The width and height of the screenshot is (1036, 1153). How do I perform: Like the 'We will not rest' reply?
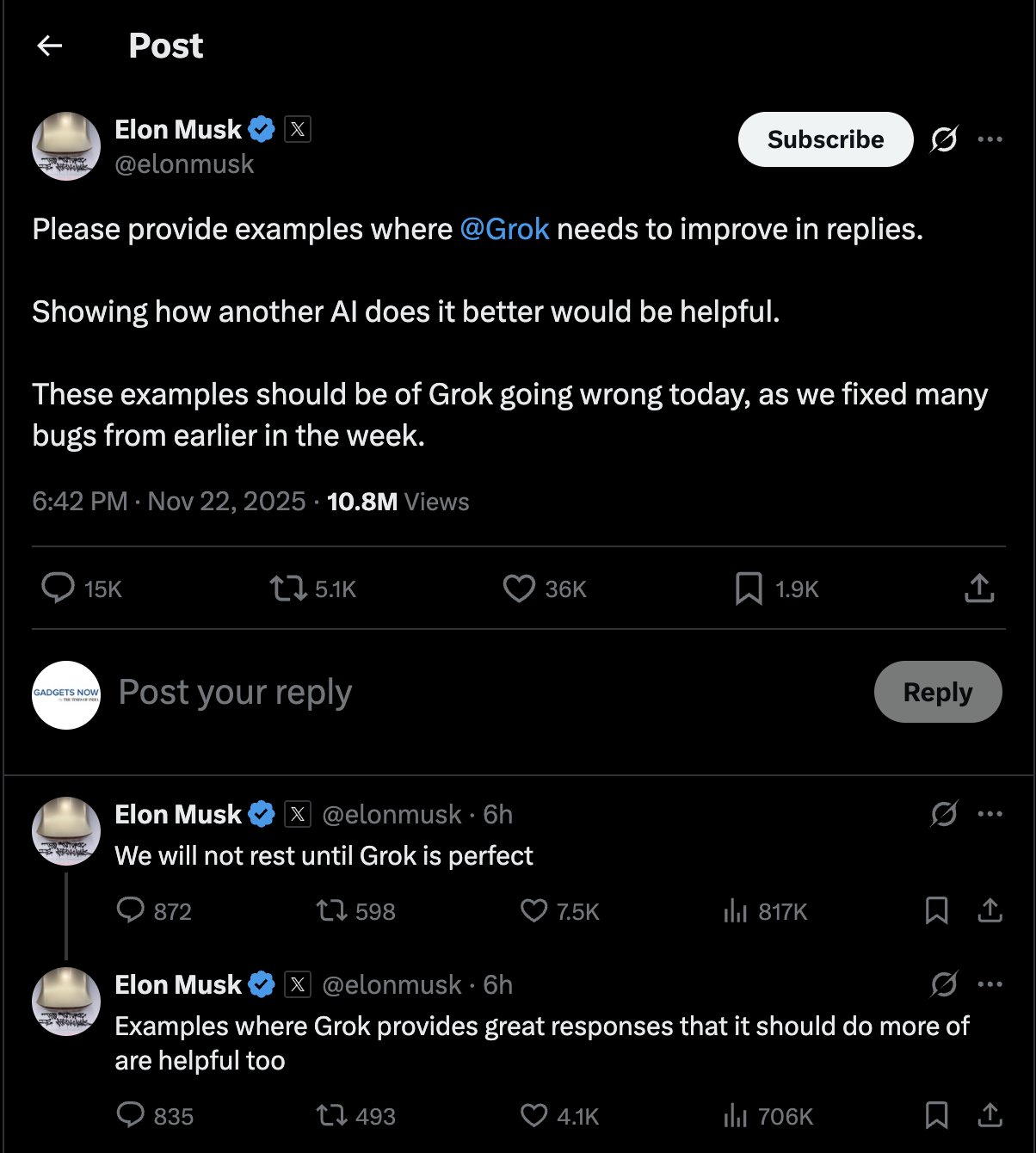coord(533,911)
